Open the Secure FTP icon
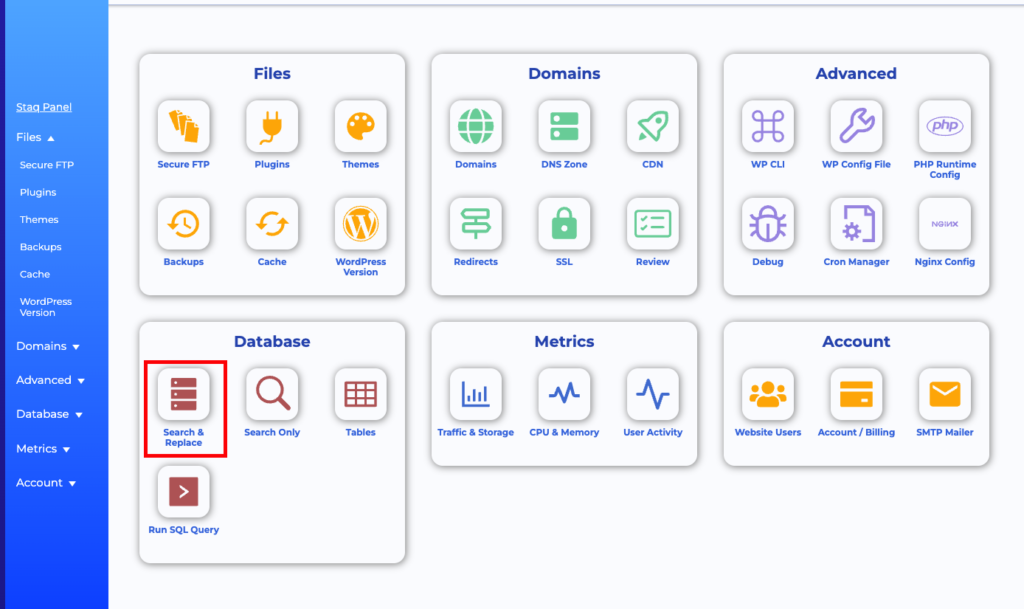This screenshot has width=1024, height=609. 184,127
